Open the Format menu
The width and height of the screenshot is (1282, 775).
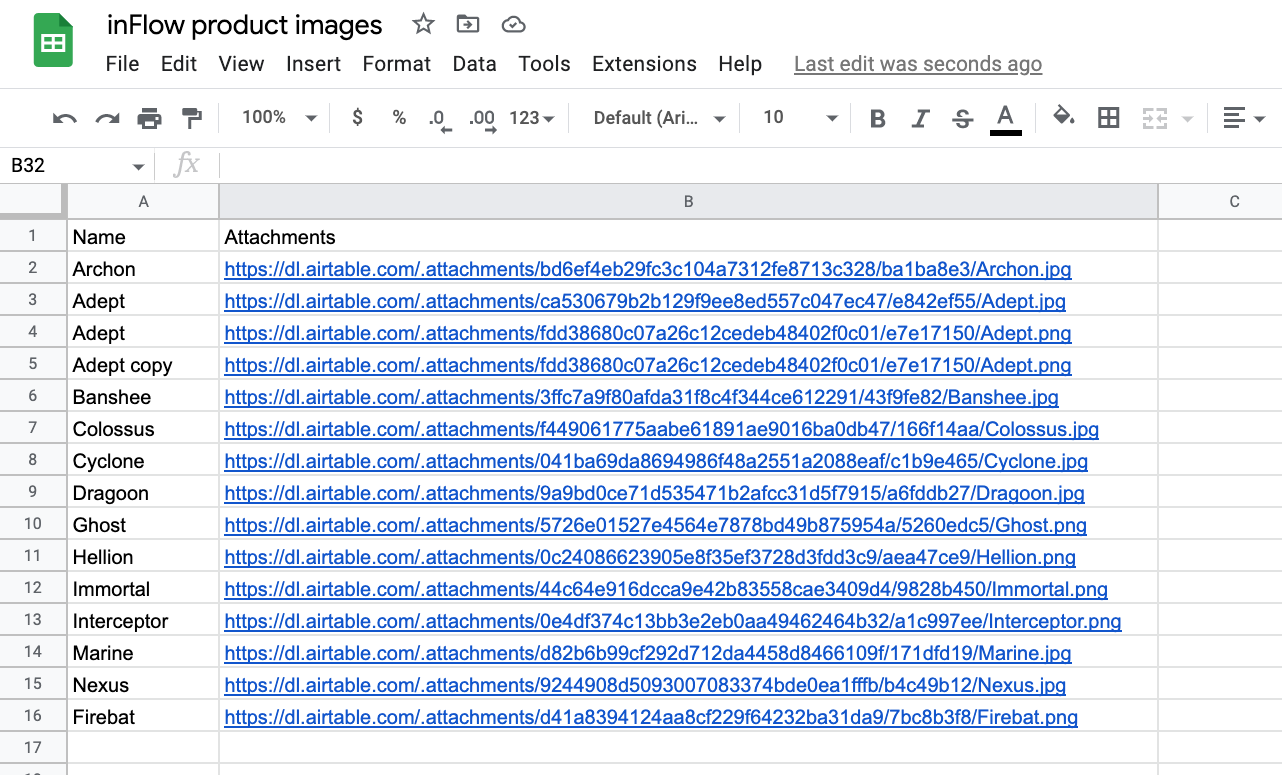(396, 64)
